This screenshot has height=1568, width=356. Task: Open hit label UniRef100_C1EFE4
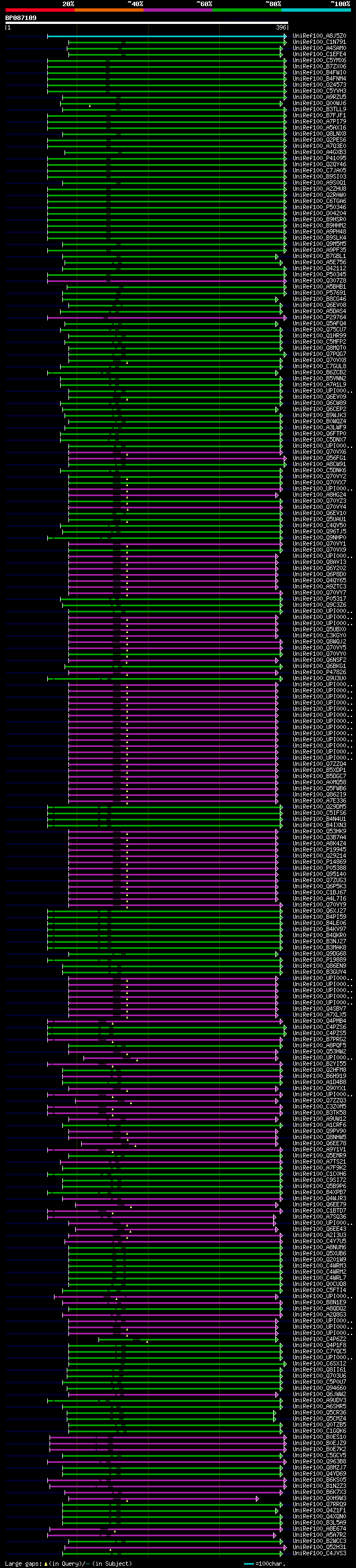tap(319, 54)
